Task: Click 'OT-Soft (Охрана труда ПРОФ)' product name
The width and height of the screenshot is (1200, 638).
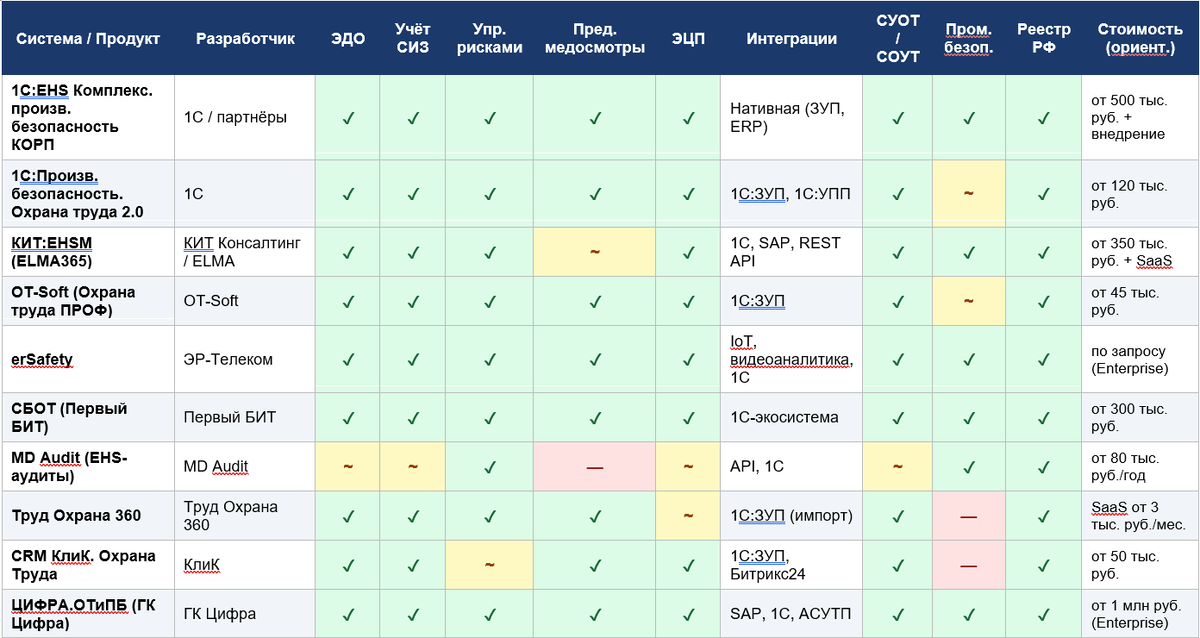Action: (88, 301)
